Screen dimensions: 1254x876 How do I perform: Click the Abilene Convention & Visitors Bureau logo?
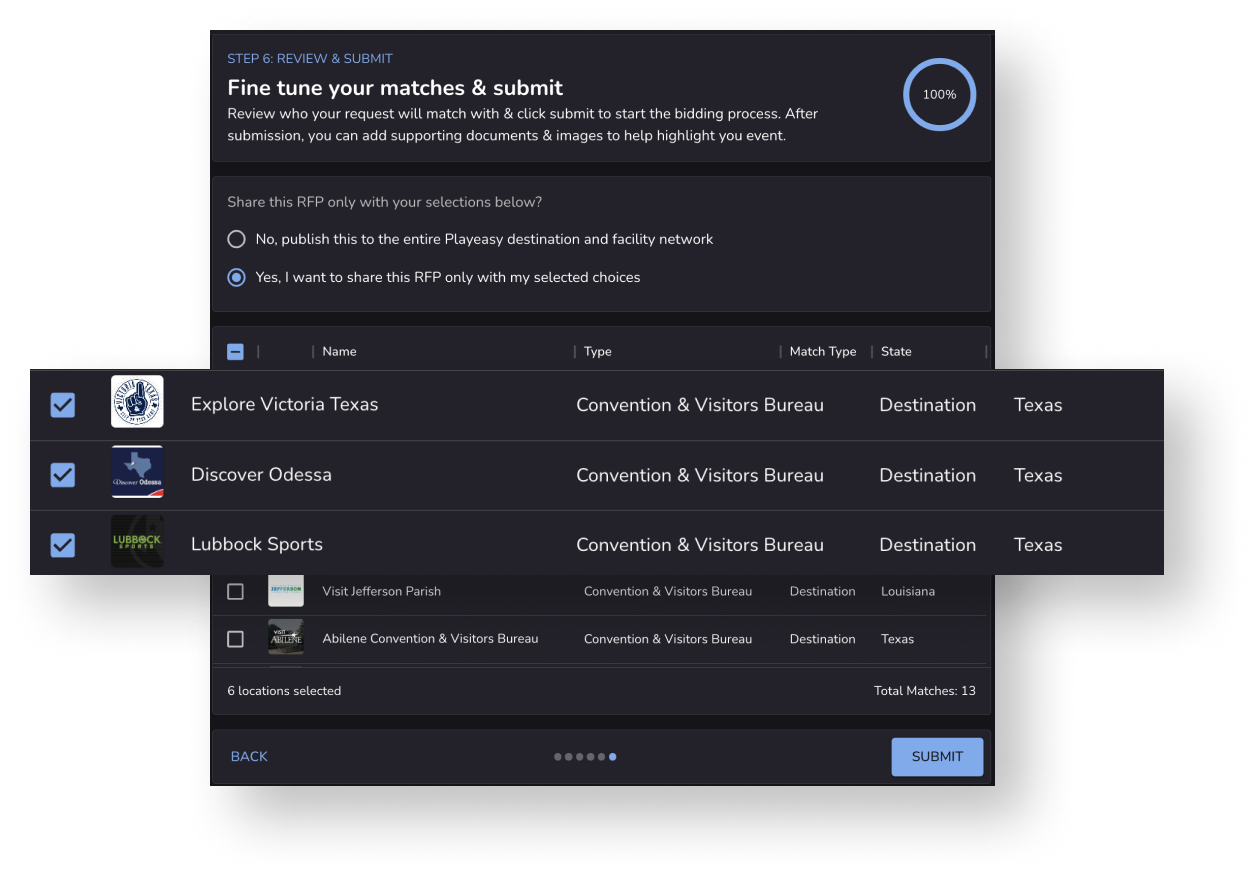coord(286,638)
